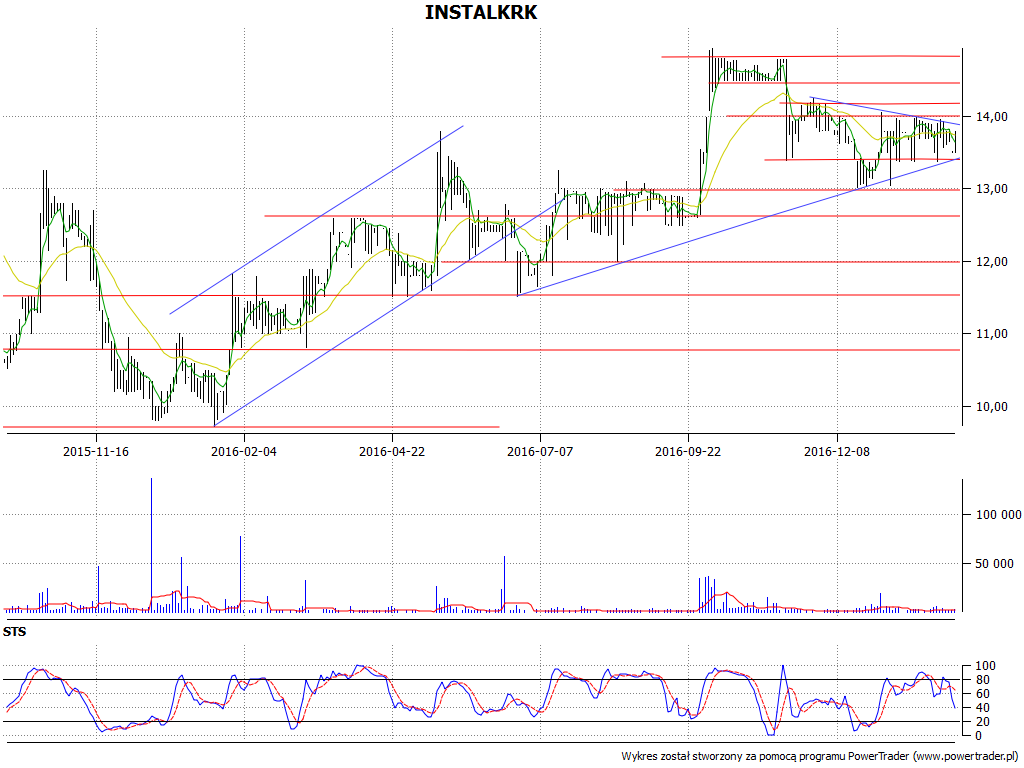Click the 100 000 volume axis label
Image resolution: width=1024 pixels, height=768 pixels.
(998, 515)
